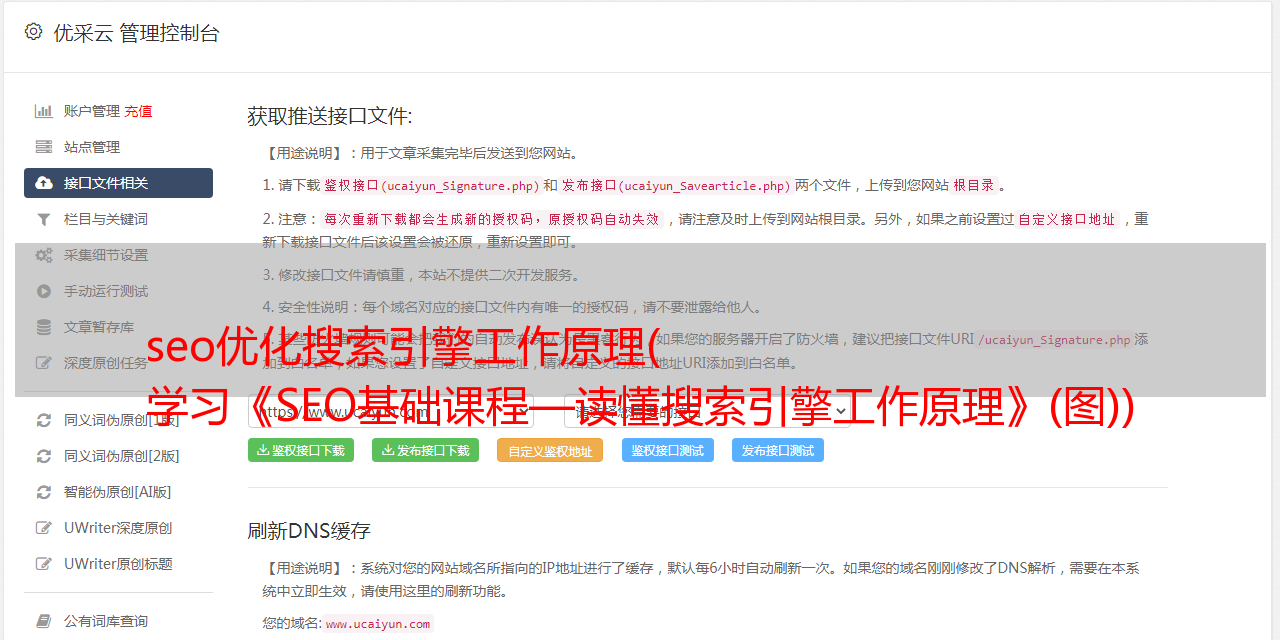This screenshot has width=1280, height=640.
Task: Click the edit icon for UWriter原创标题
Action: [x=44, y=564]
